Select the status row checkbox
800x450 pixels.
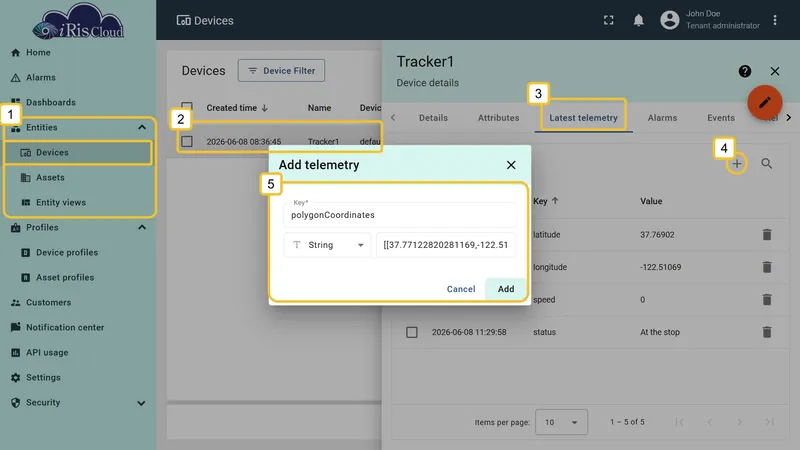412,332
